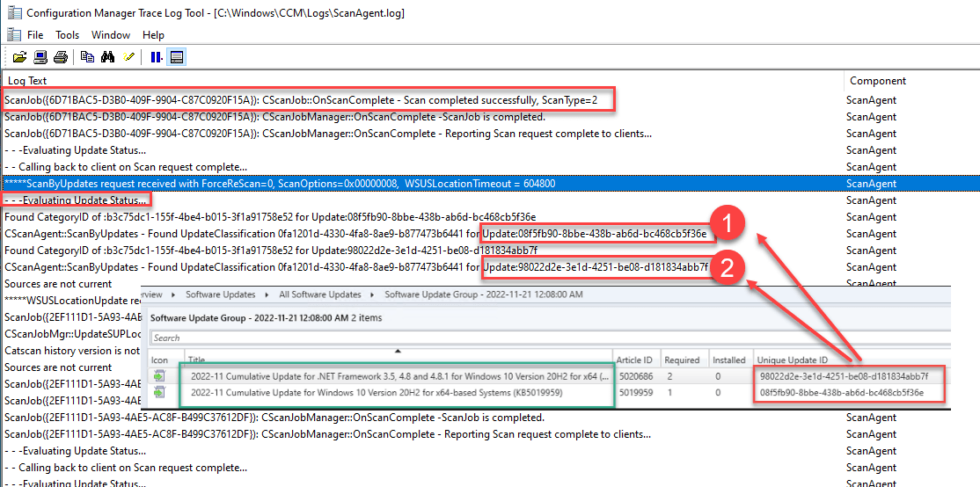Viewport: 980px width, 487px height.
Task: Click the CMTrace title bar icon
Action: pyautogui.click(x=14, y=13)
